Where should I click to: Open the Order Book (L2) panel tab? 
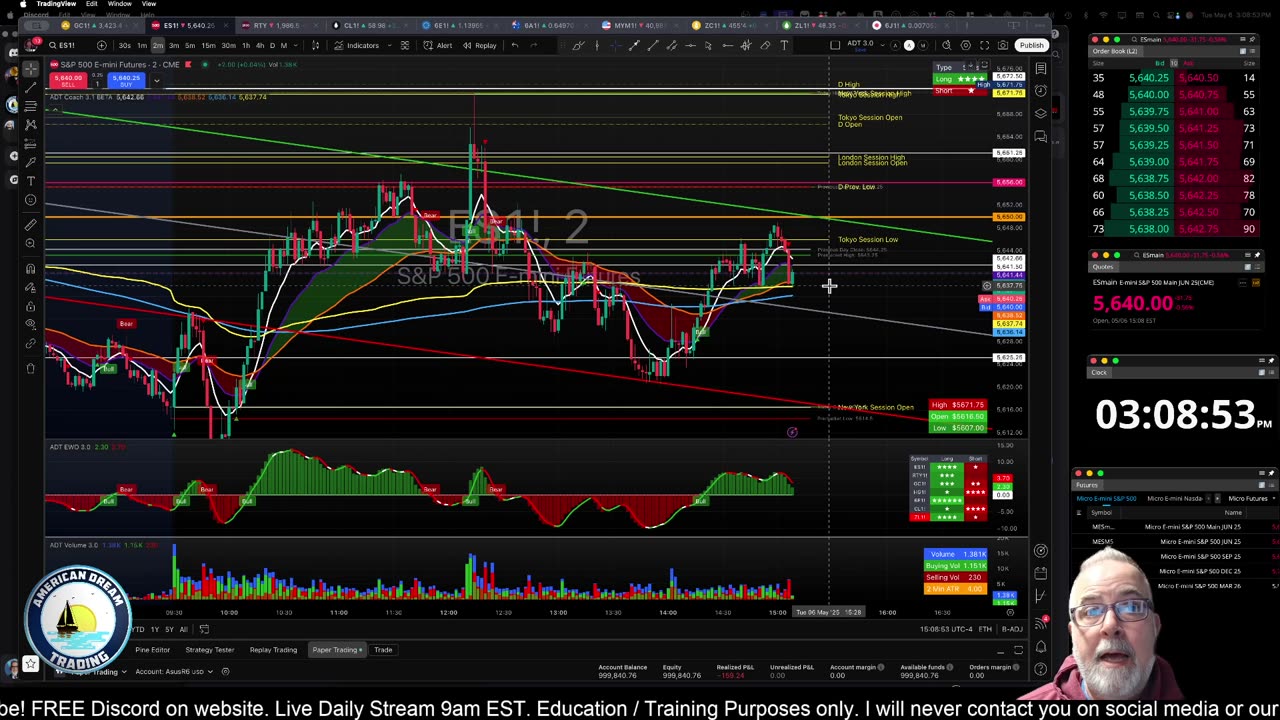tap(1116, 51)
